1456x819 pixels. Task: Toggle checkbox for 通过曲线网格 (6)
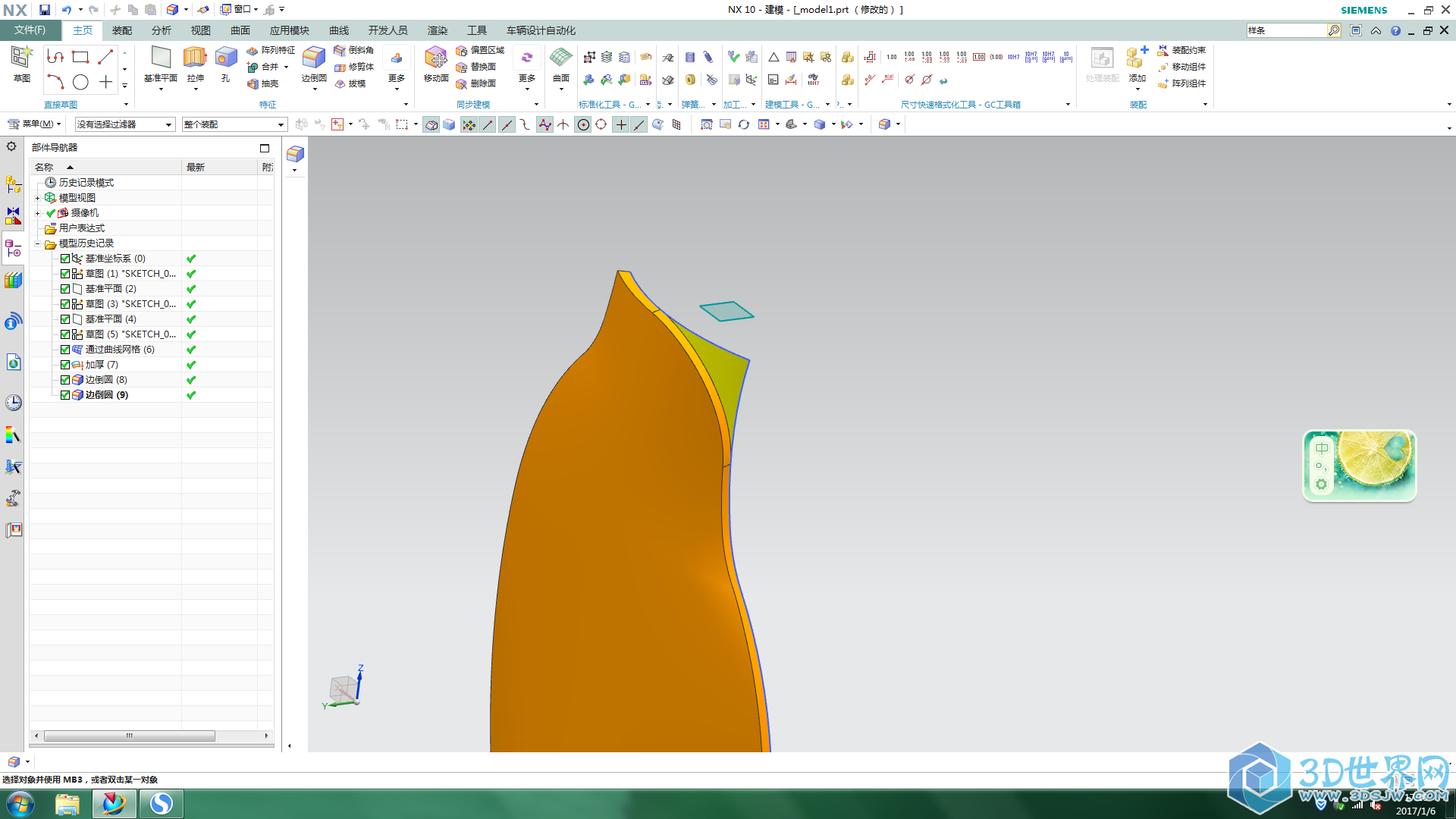[65, 350]
